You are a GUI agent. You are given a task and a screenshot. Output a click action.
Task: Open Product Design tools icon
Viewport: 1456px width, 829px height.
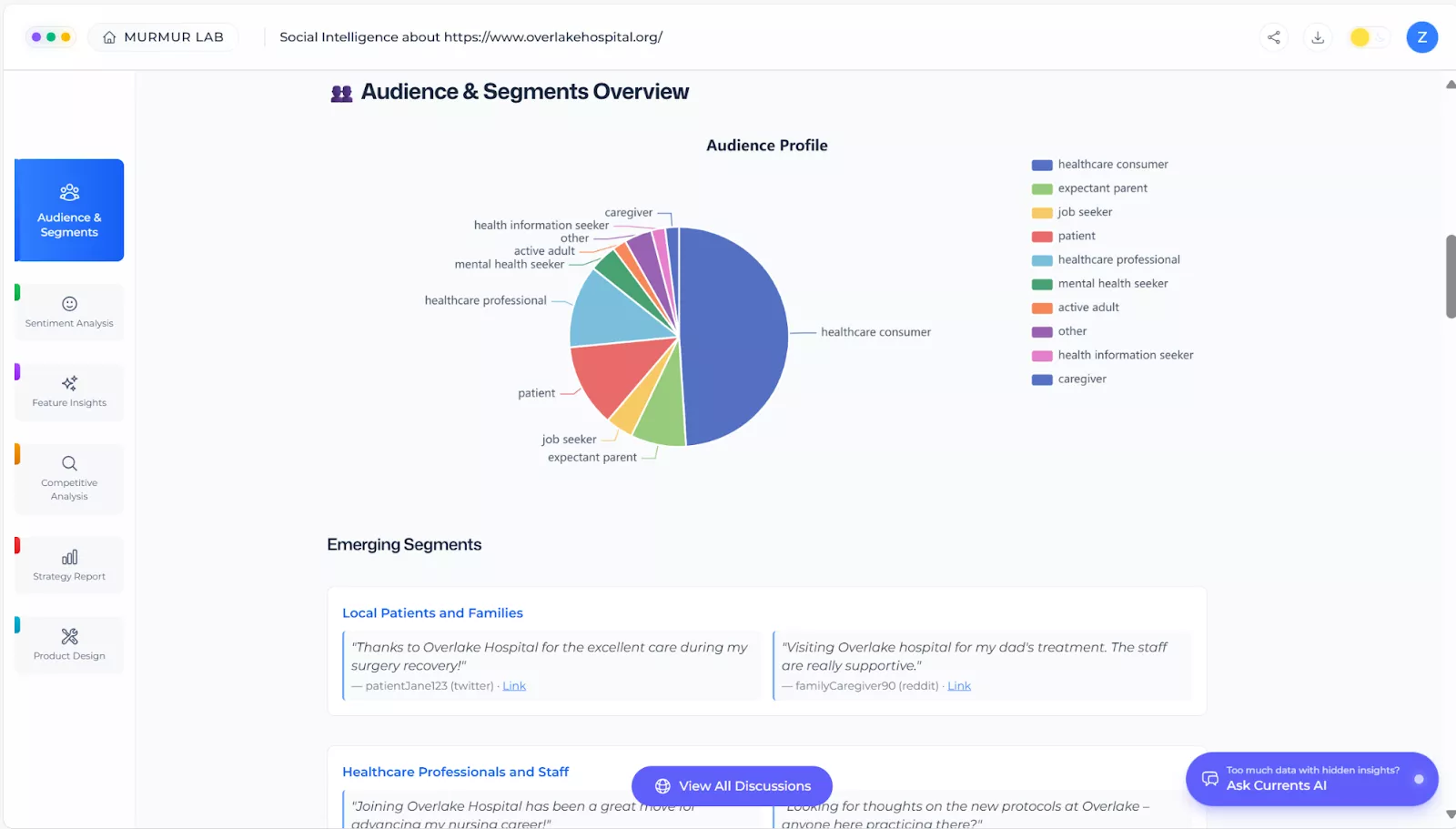point(69,636)
